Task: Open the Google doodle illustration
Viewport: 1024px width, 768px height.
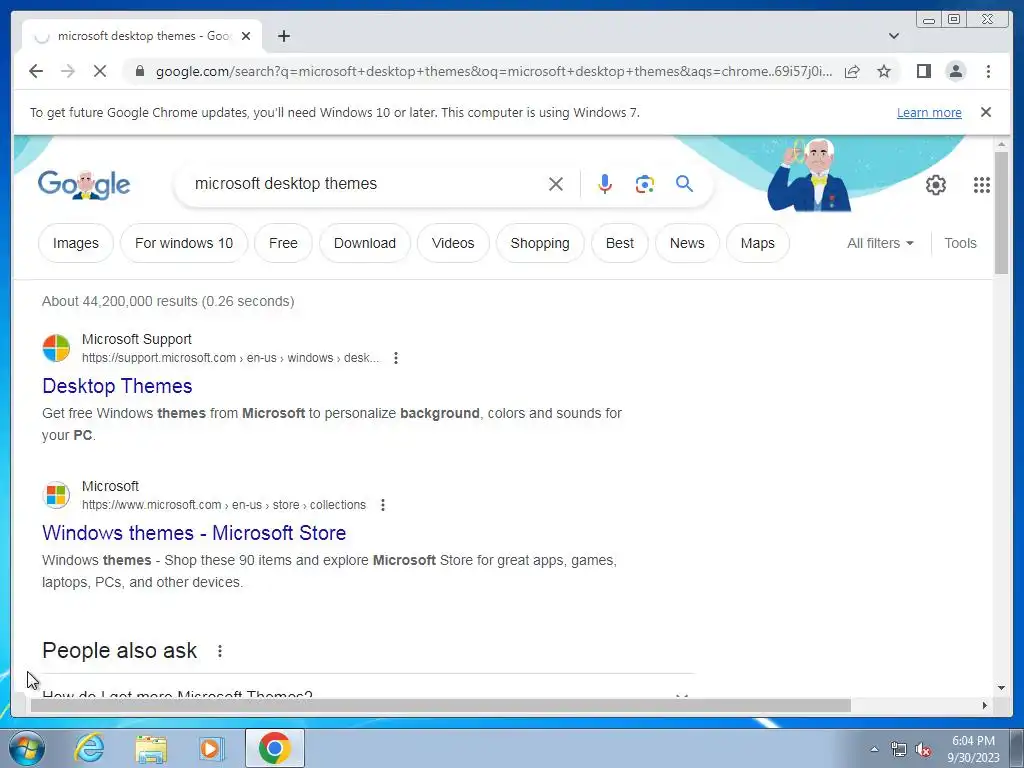Action: point(810,175)
